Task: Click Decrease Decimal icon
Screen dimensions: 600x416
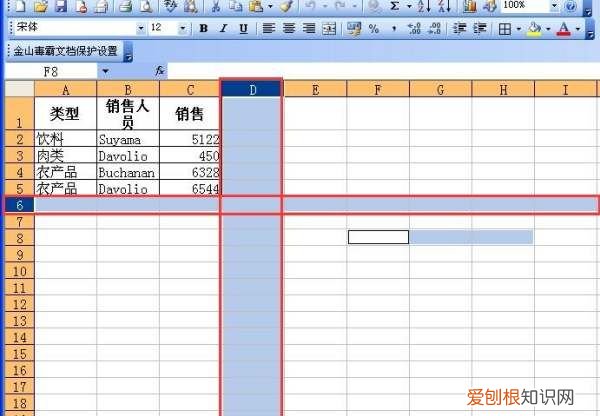Action: point(435,28)
